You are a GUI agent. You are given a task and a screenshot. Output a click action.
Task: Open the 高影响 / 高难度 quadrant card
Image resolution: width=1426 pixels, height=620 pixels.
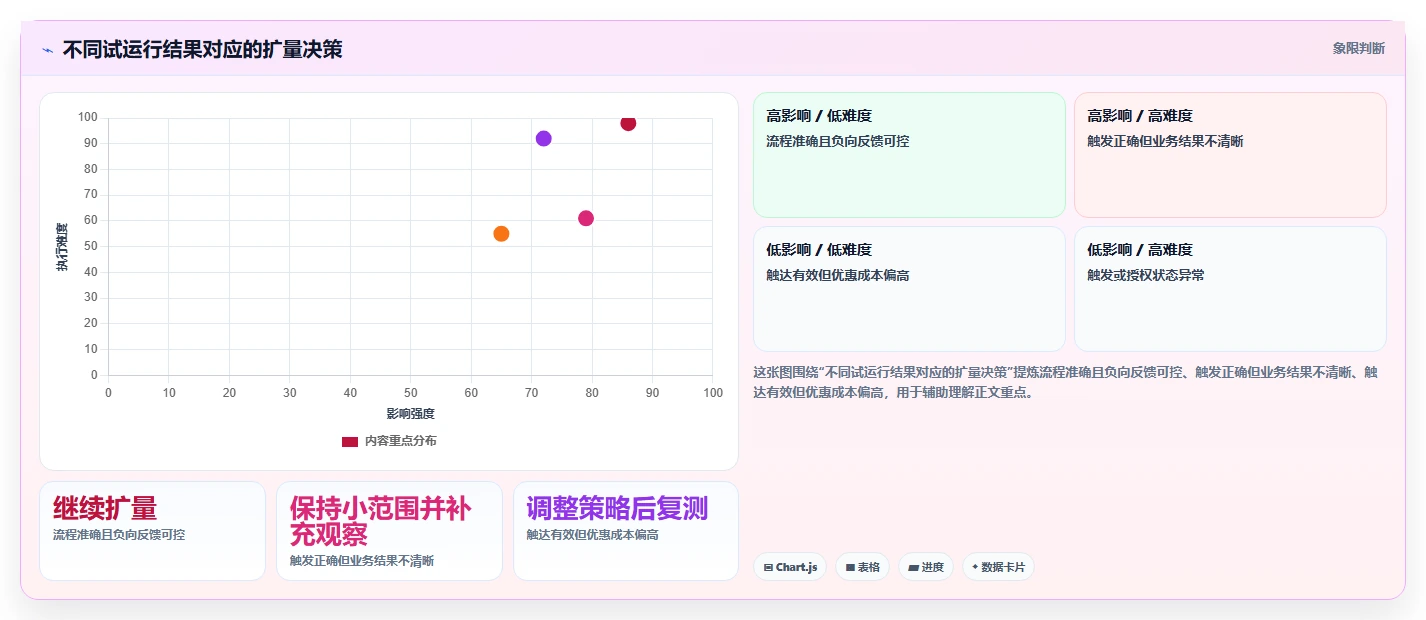coord(1230,155)
